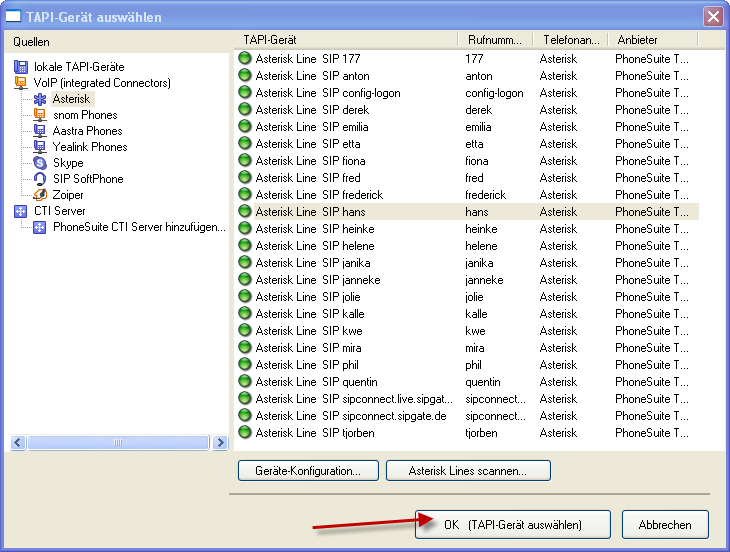This screenshot has width=730, height=552.
Task: Click the SIP SoftPhone headset icon
Action: point(40,179)
